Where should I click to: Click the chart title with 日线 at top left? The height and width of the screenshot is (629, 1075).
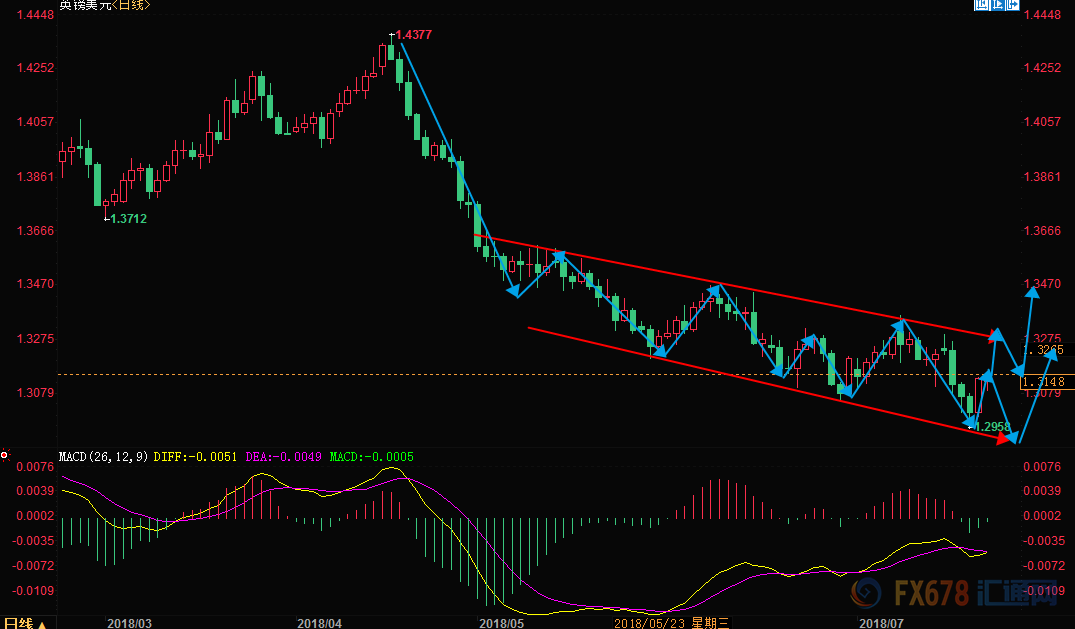click(x=105, y=5)
